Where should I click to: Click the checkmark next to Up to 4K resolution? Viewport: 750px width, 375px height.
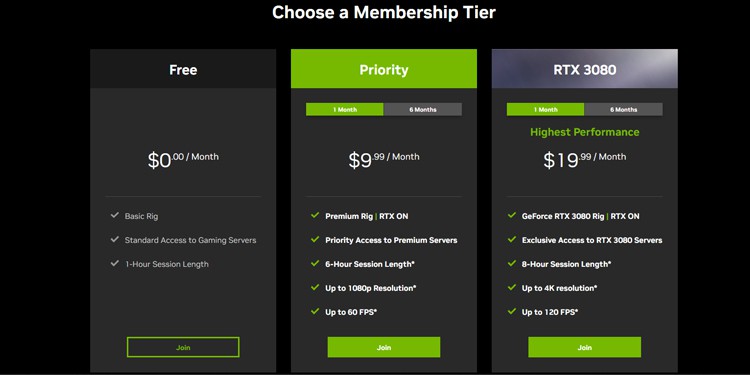(x=512, y=287)
